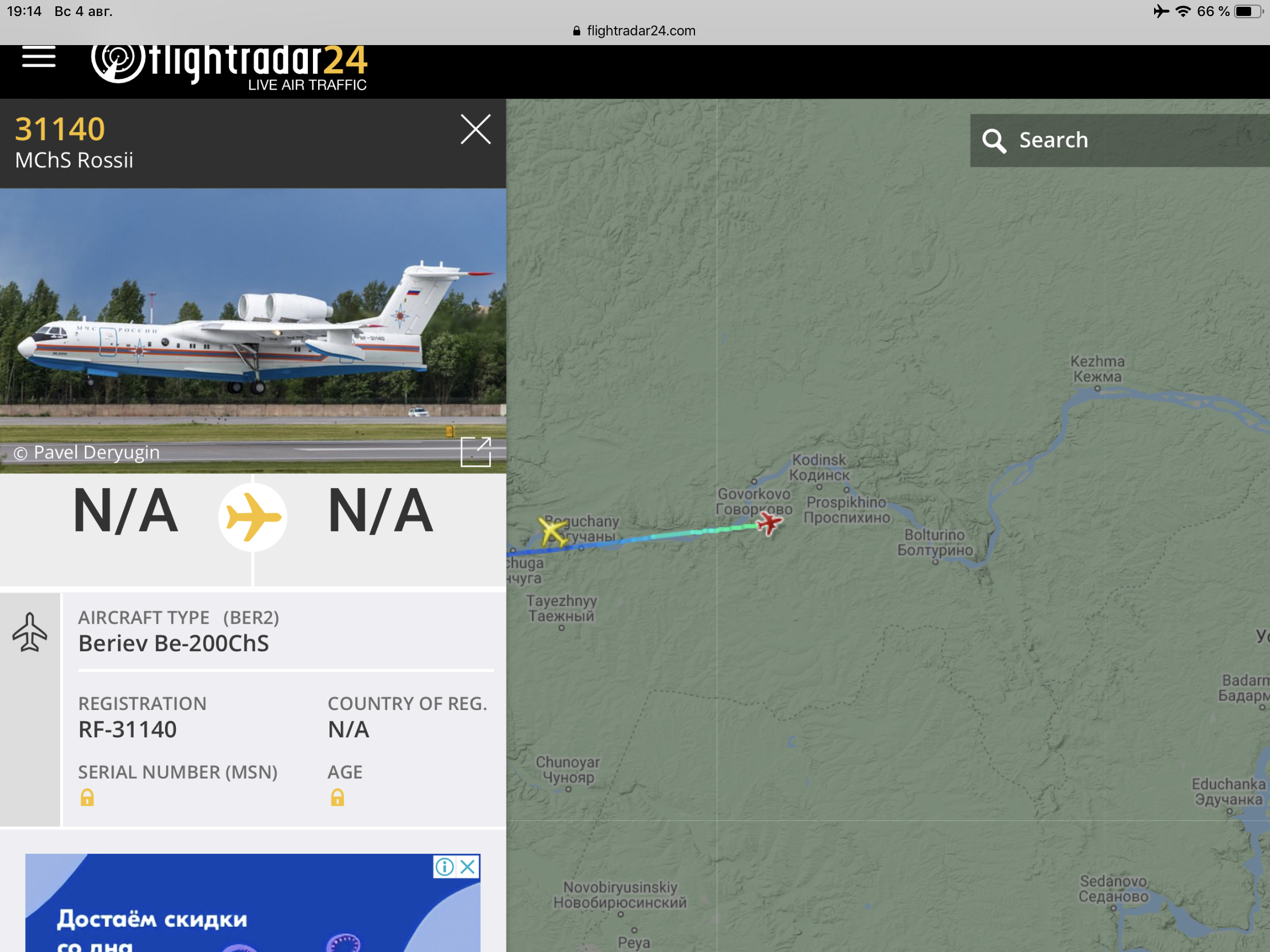Click the aircraft outline icon in sidebar
Image resolution: width=1270 pixels, height=952 pixels.
coord(30,632)
